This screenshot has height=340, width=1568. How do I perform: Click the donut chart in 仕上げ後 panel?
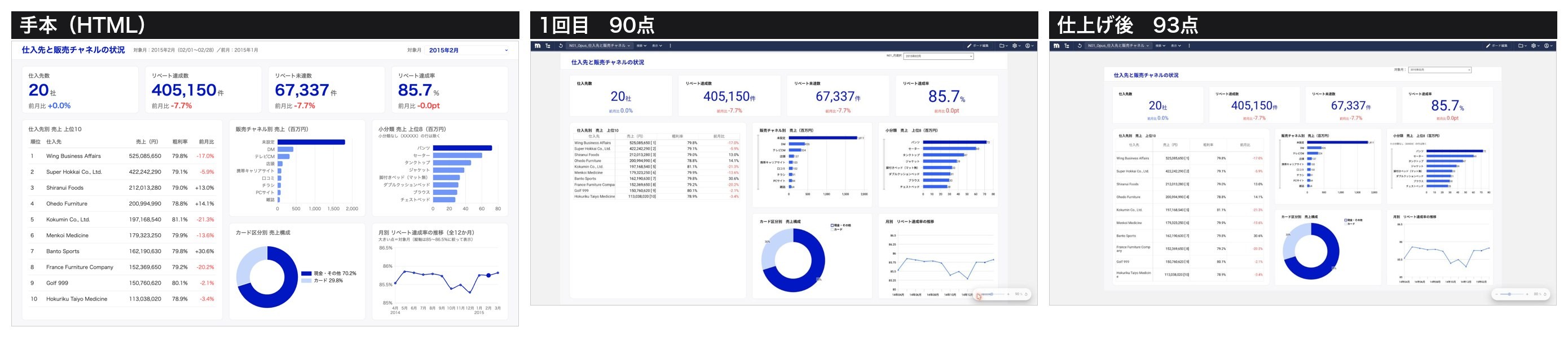(x=1311, y=252)
